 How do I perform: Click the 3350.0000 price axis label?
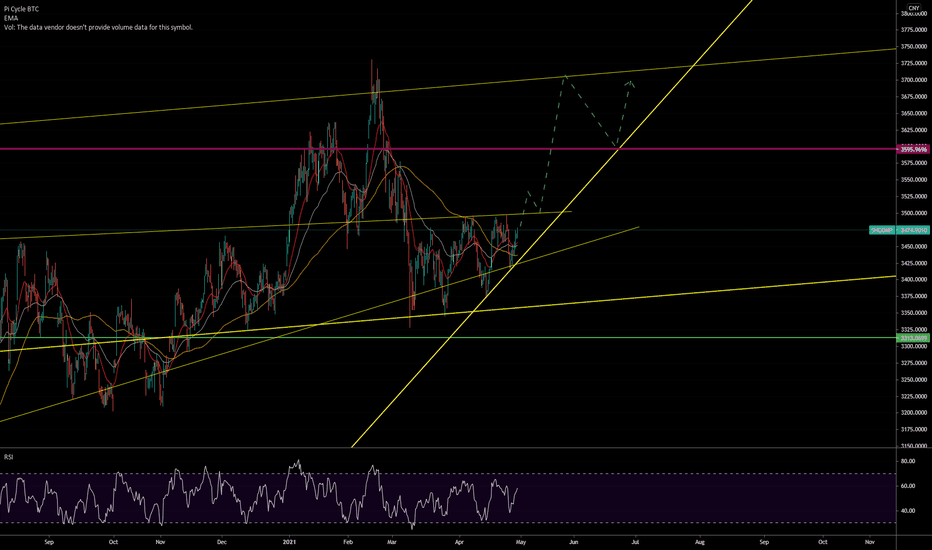coord(914,313)
